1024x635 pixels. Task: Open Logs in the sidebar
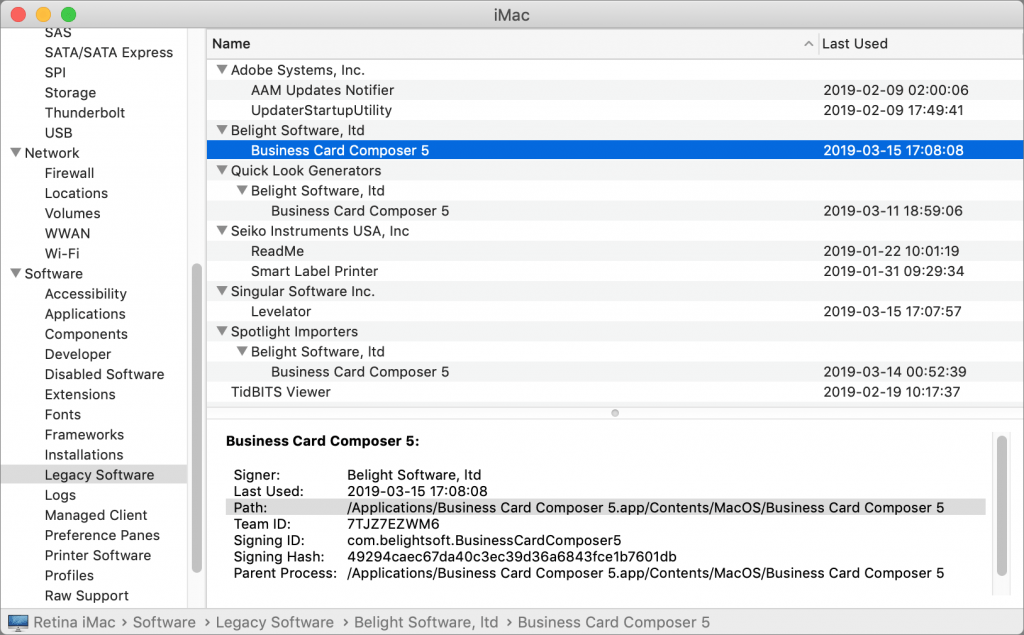click(60, 495)
